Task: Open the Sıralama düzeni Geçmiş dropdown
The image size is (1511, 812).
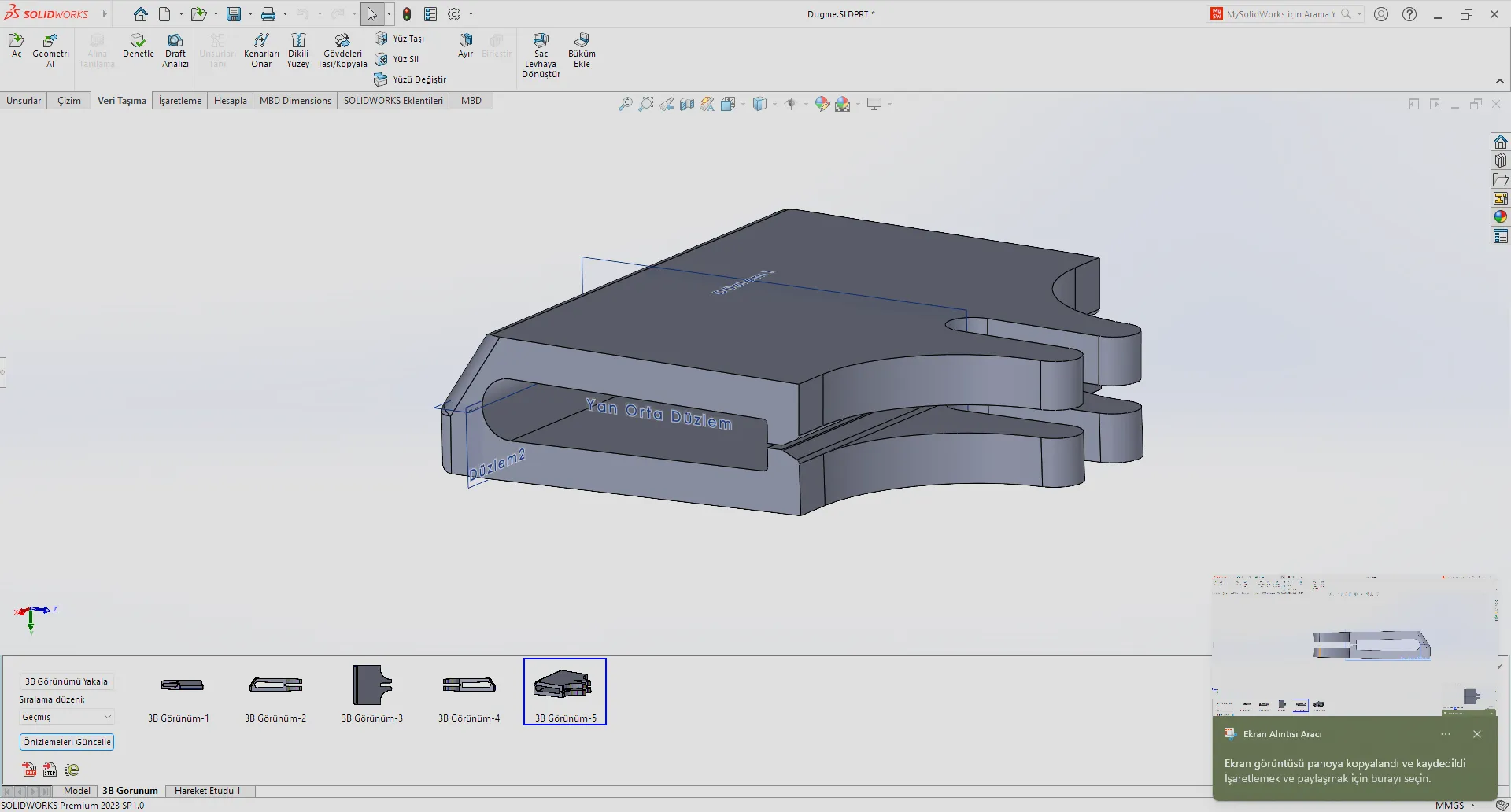Action: point(67,717)
